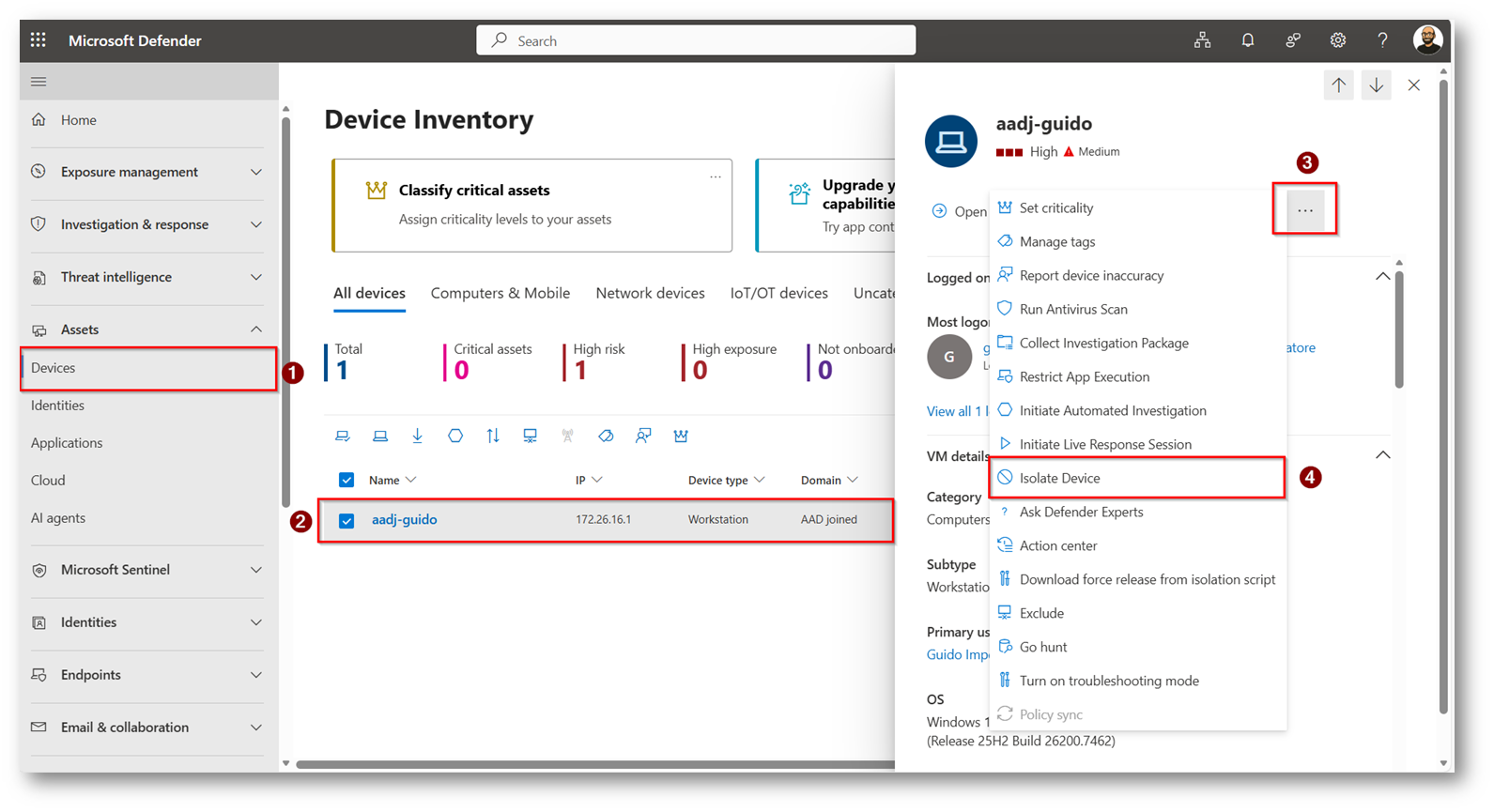1494x812 pixels.
Task: Uncheck the aadj-guido row checkbox
Action: (347, 520)
